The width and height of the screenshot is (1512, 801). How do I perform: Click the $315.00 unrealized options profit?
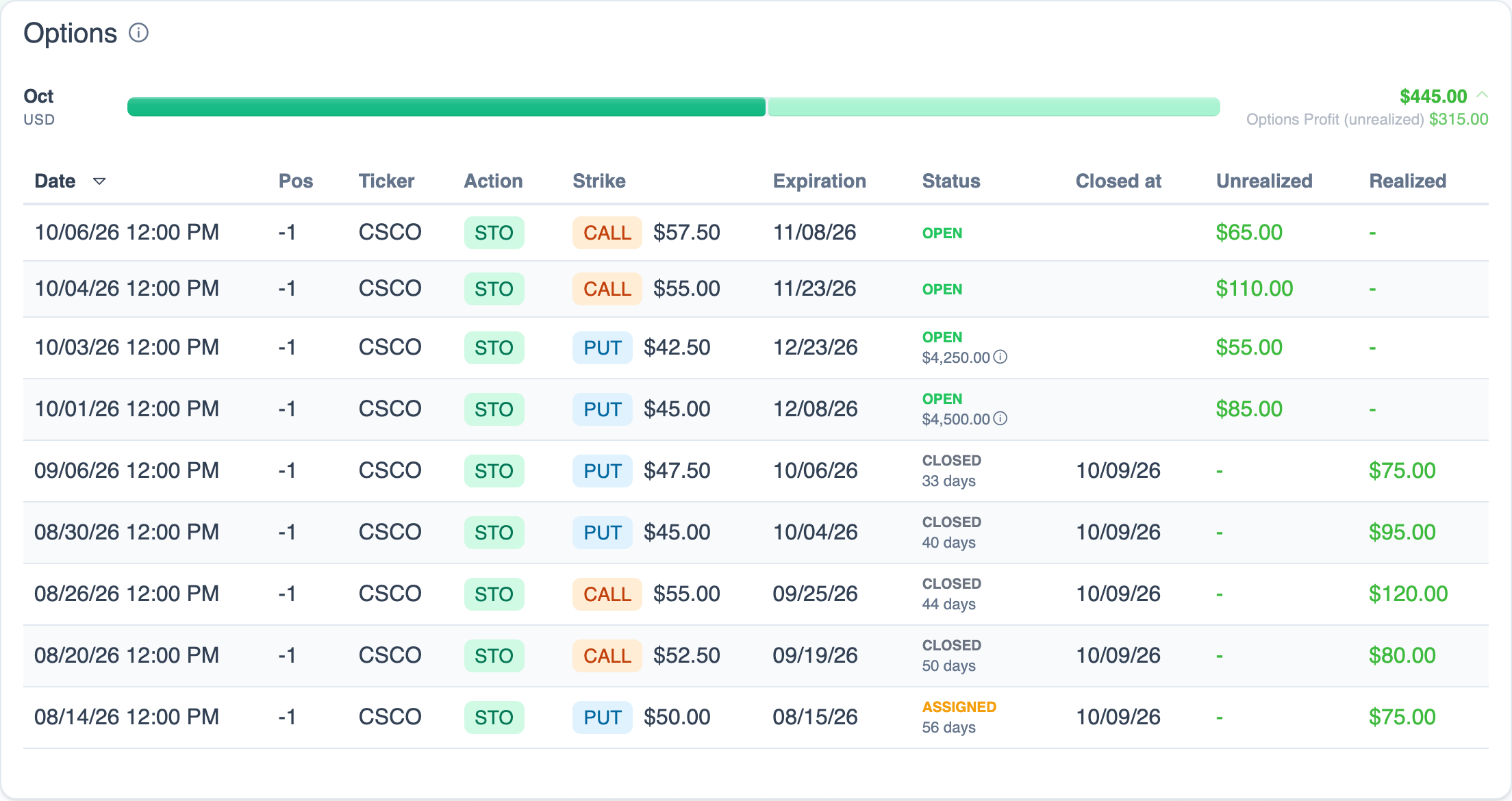pyautogui.click(x=1459, y=119)
